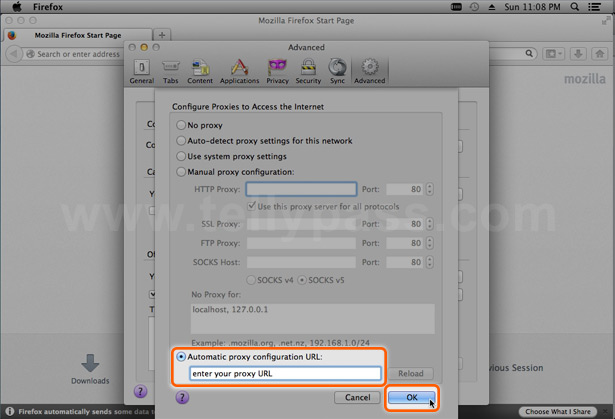Adjust SSL Proxy port stepper
The width and height of the screenshot is (615, 419).
[x=429, y=224]
